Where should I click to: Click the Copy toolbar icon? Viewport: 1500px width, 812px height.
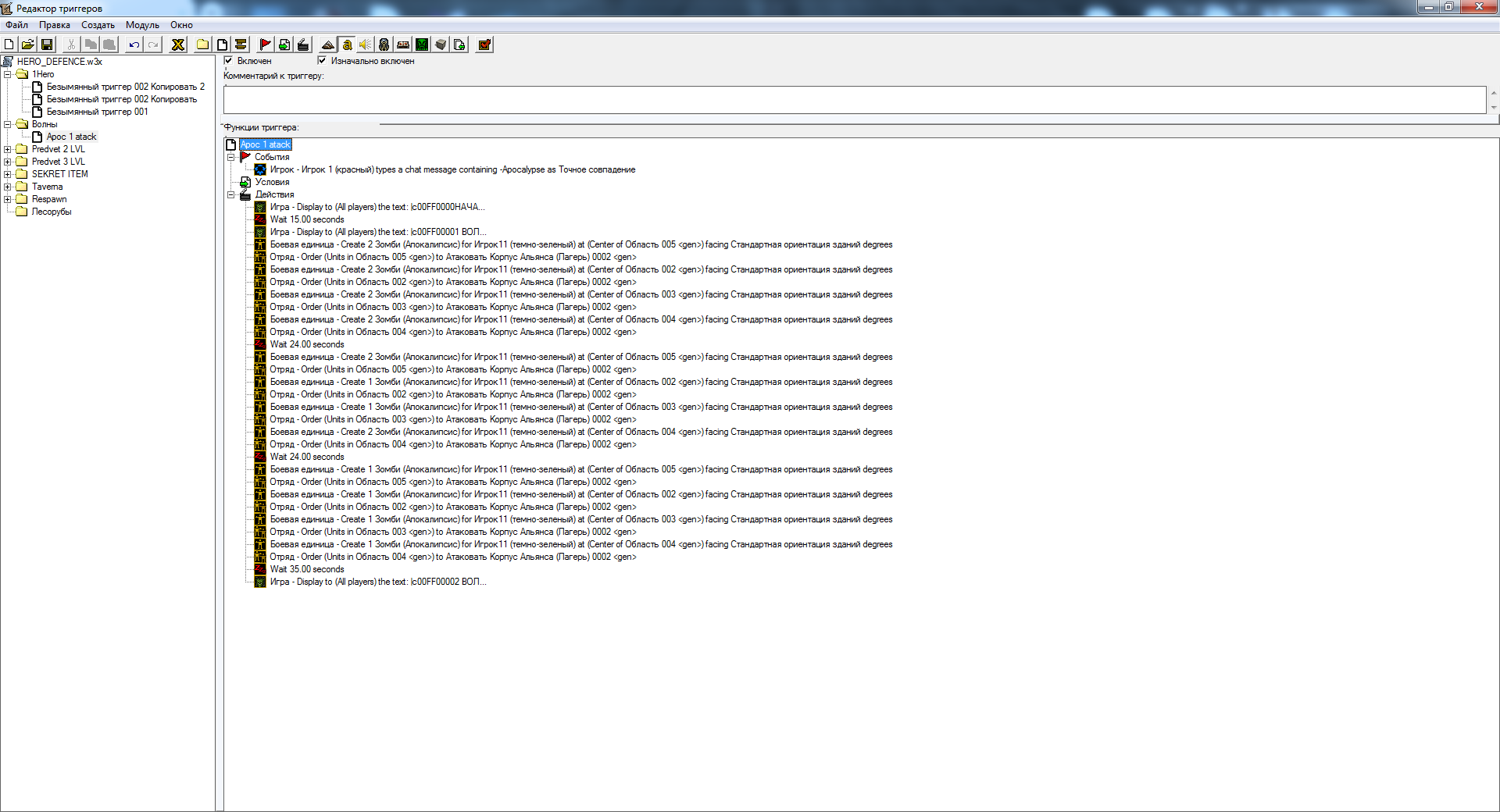91,45
